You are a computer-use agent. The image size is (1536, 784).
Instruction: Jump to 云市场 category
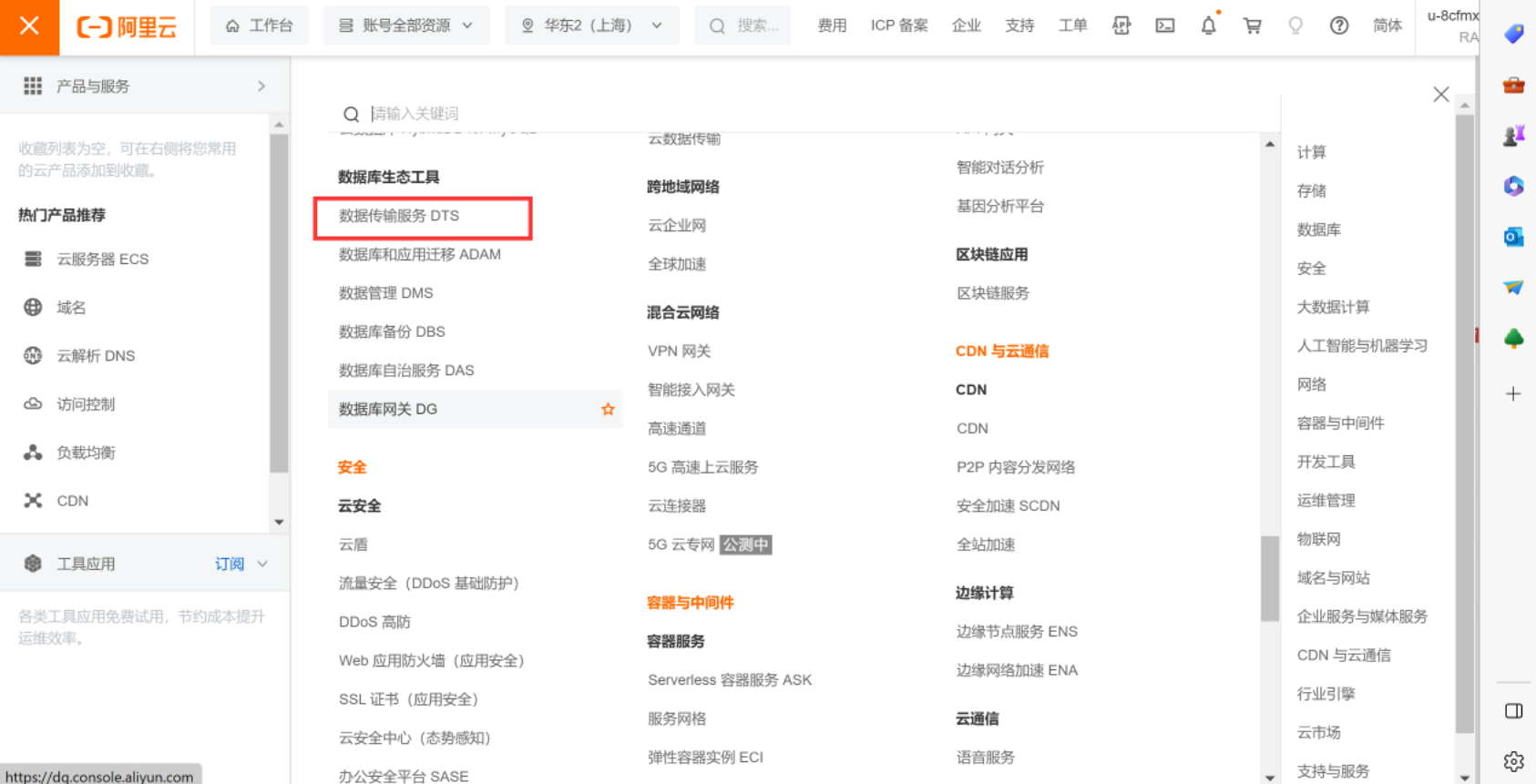click(x=1318, y=732)
